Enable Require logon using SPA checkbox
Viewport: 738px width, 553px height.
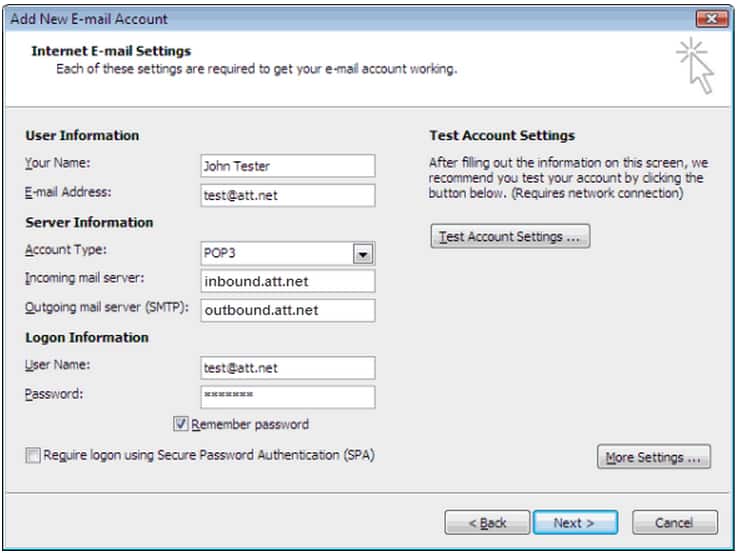pos(34,456)
